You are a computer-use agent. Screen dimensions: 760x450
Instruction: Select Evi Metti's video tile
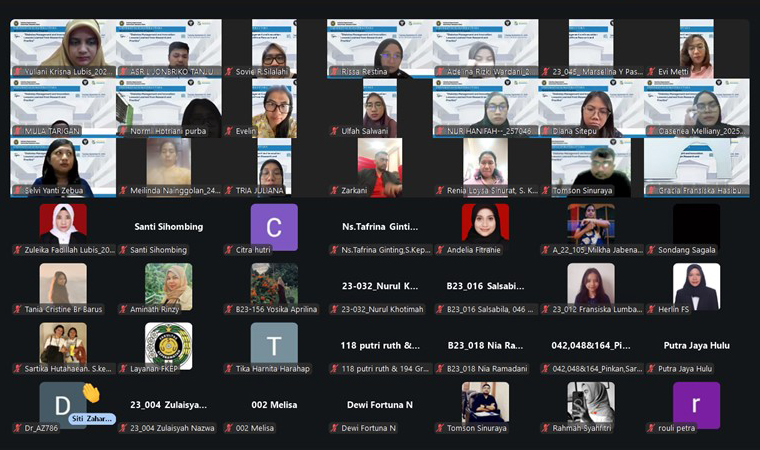[696, 48]
